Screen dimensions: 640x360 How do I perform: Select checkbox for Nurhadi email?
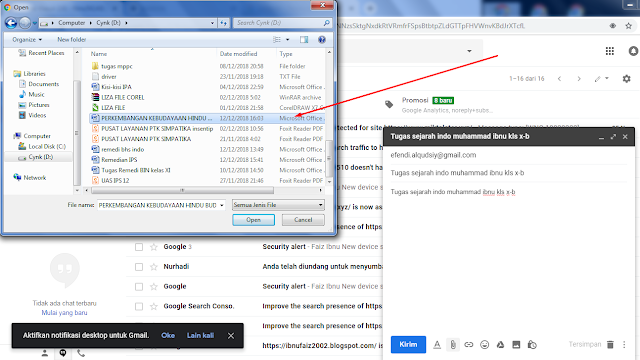tap(139, 267)
